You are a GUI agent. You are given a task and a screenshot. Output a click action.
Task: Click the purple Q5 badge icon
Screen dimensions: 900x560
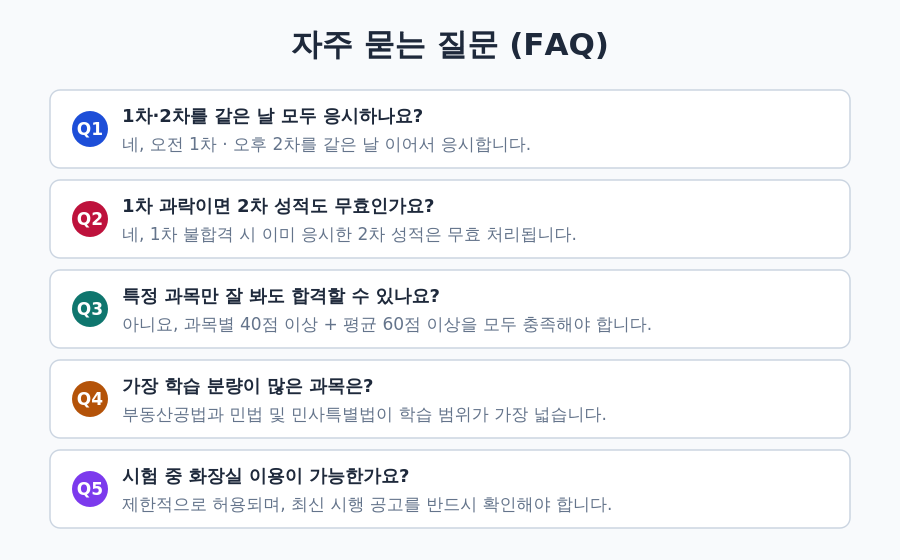(90, 489)
